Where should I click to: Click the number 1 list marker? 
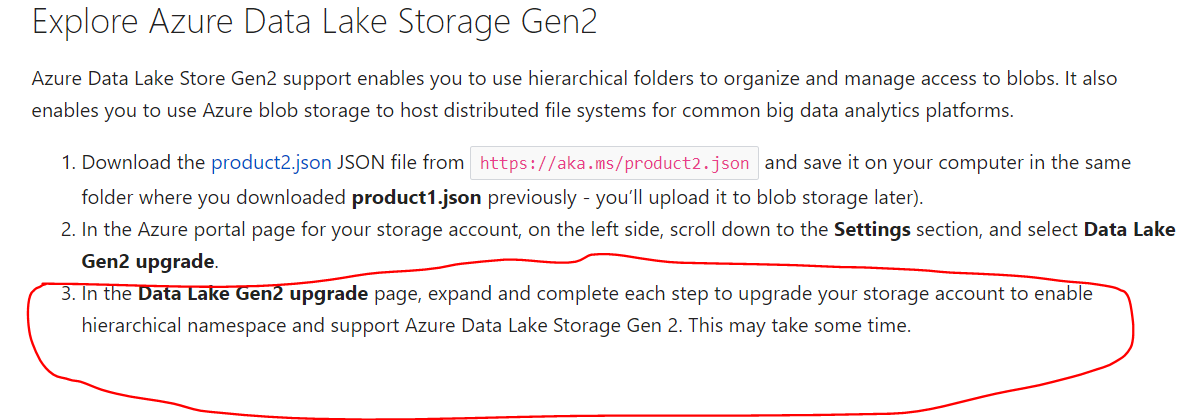[67, 162]
